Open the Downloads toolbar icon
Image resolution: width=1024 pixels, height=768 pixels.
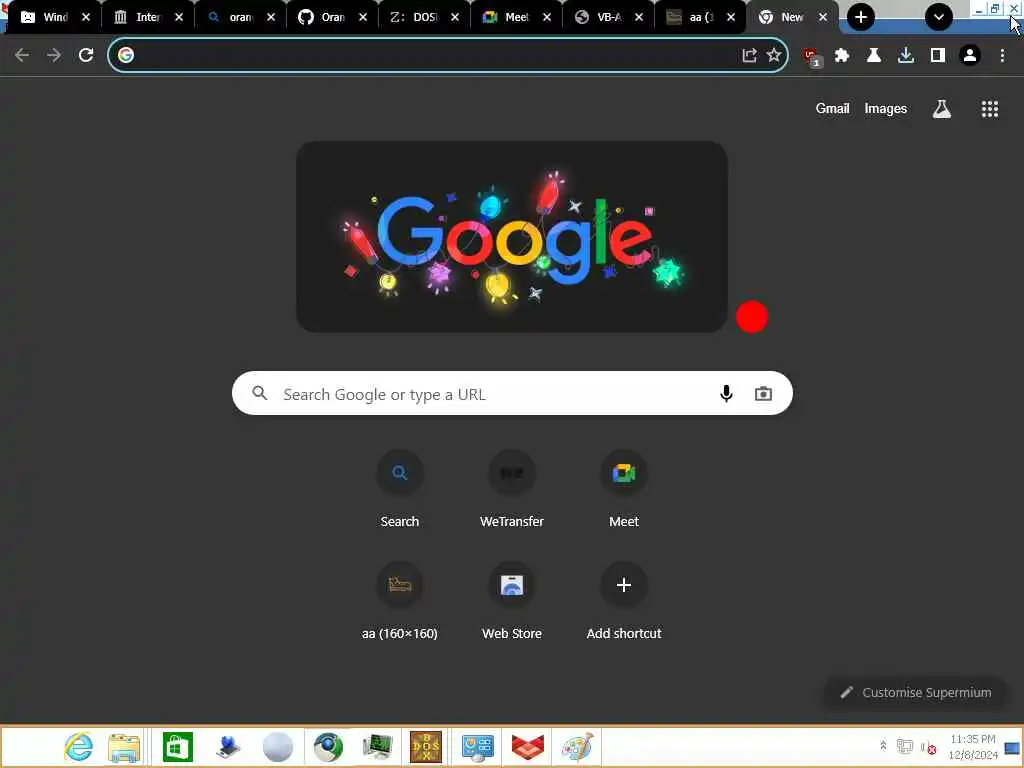point(906,56)
